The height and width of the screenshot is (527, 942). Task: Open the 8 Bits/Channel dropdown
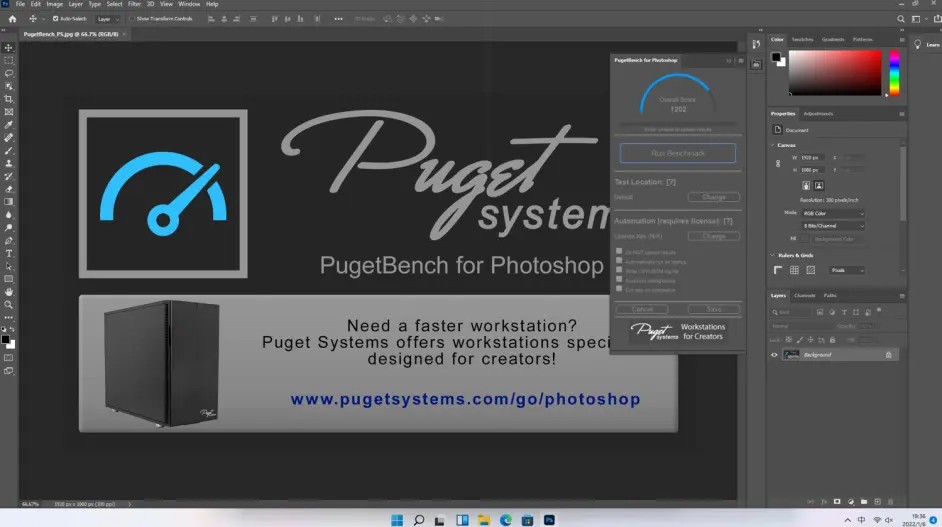tap(833, 226)
